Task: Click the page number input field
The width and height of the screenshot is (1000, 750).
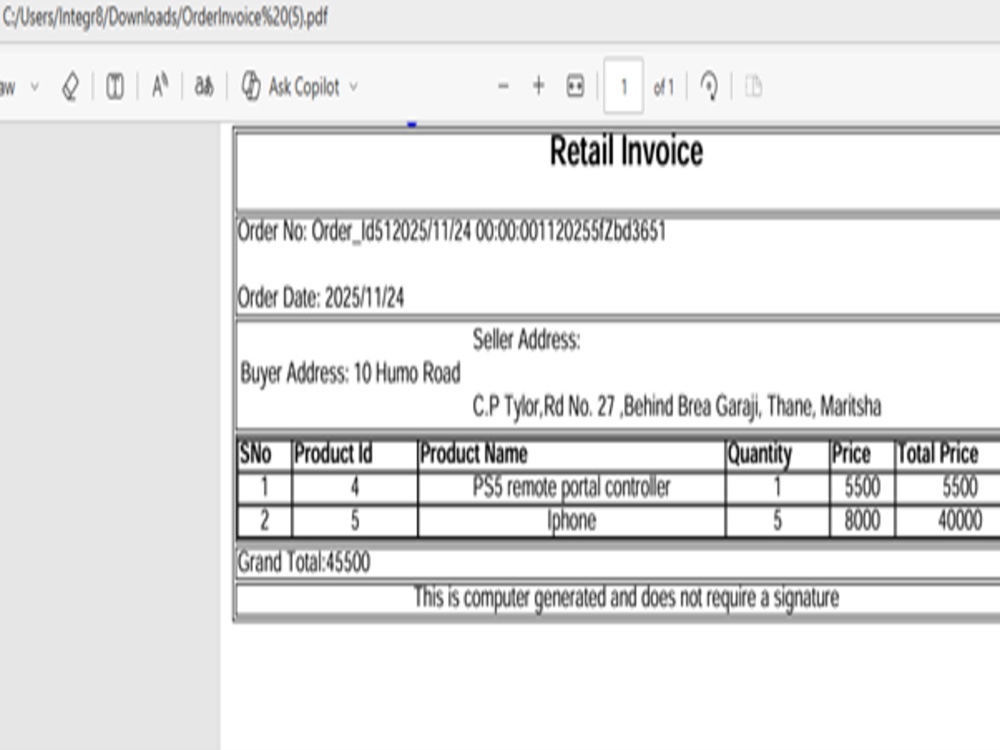Action: pos(623,85)
